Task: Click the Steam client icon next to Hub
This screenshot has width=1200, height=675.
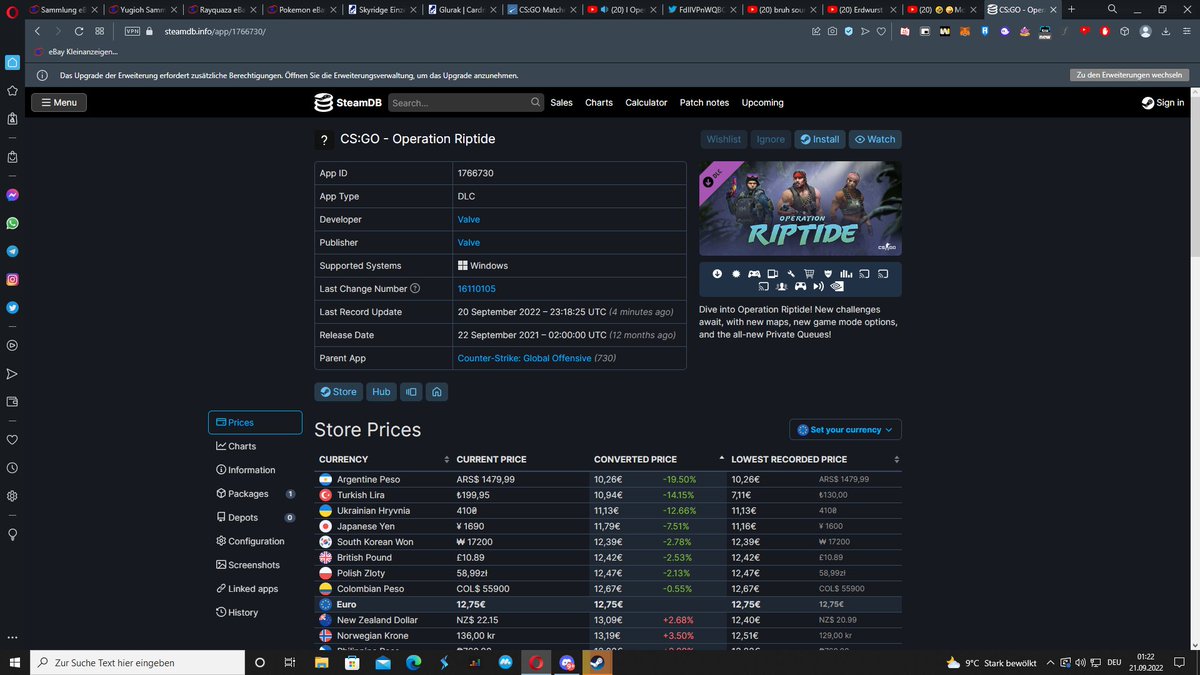Action: click(411, 392)
